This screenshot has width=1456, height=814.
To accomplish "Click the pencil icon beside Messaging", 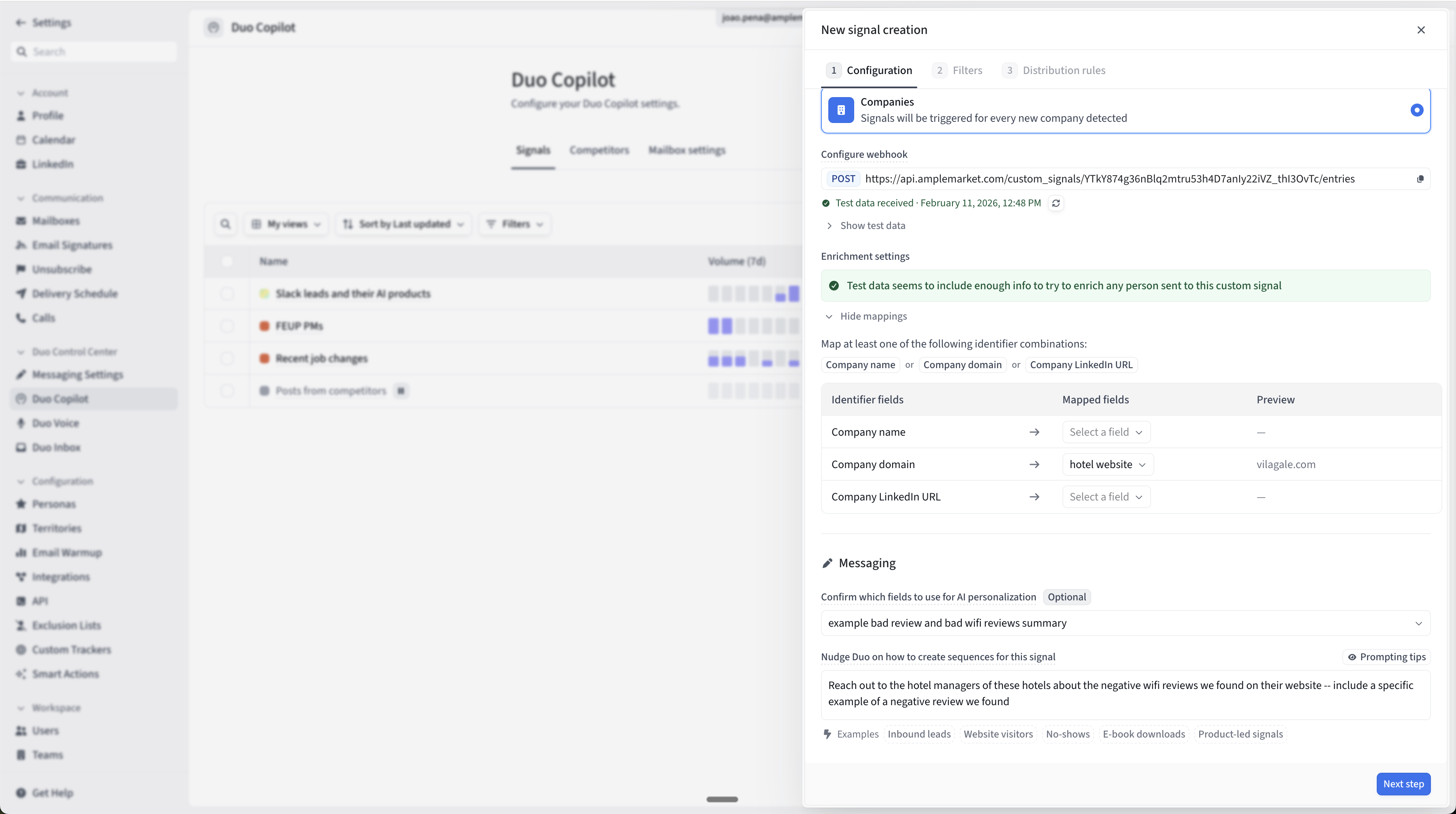I will tap(827, 563).
